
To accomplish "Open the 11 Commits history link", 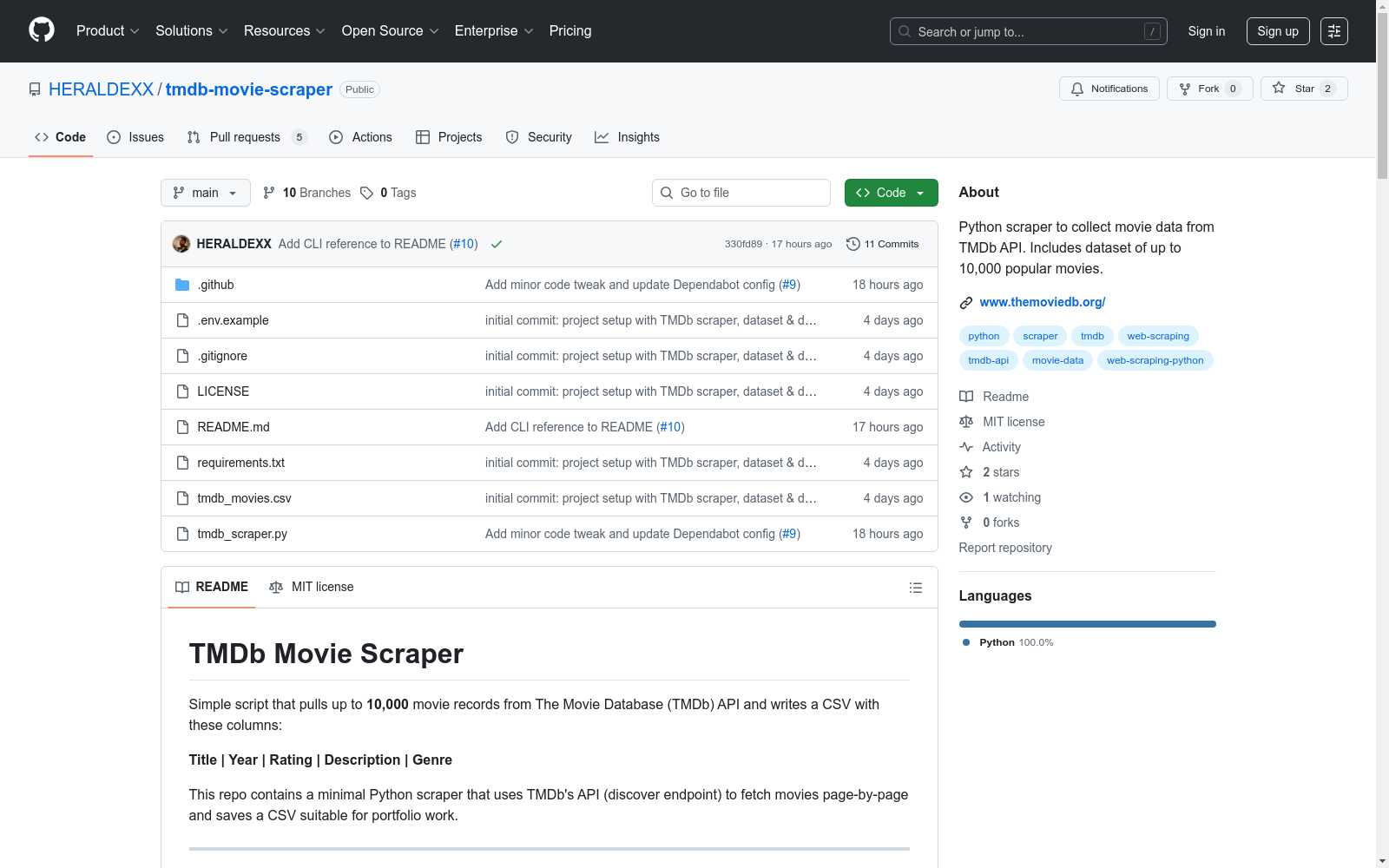I will [x=883, y=244].
